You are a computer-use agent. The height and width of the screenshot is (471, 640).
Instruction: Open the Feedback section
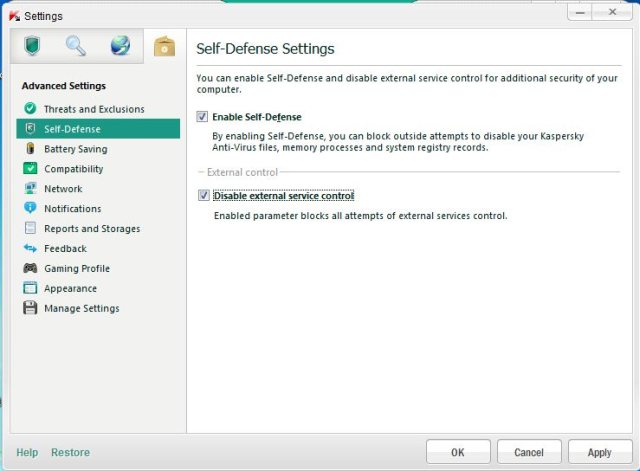tap(65, 249)
